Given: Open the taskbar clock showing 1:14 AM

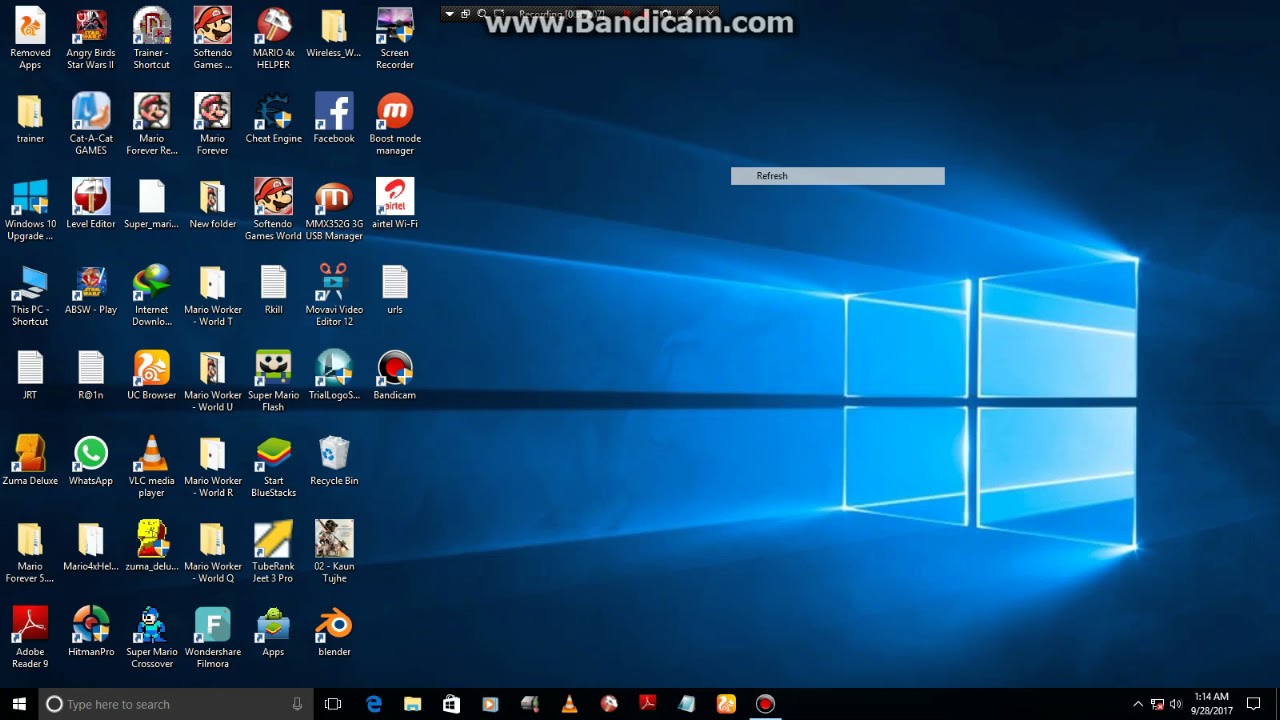Looking at the screenshot, I should click(1211, 704).
